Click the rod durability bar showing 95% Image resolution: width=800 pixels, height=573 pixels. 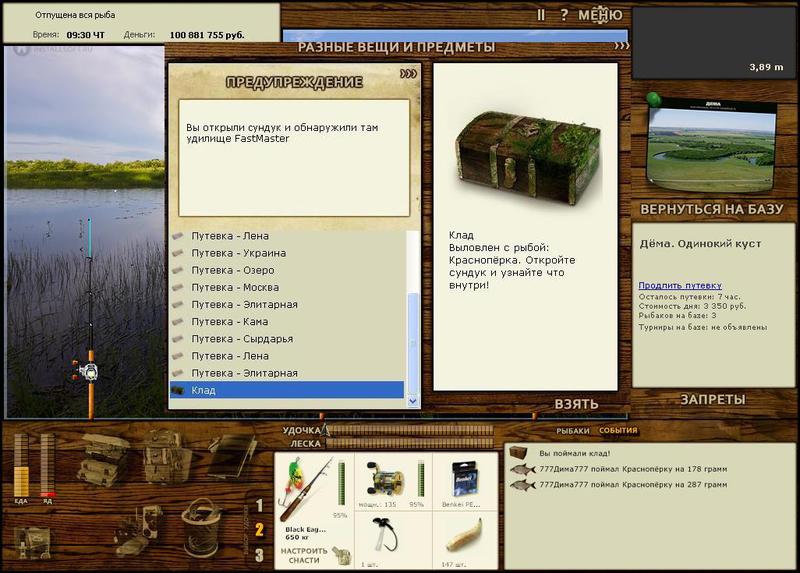pyautogui.click(x=341, y=483)
